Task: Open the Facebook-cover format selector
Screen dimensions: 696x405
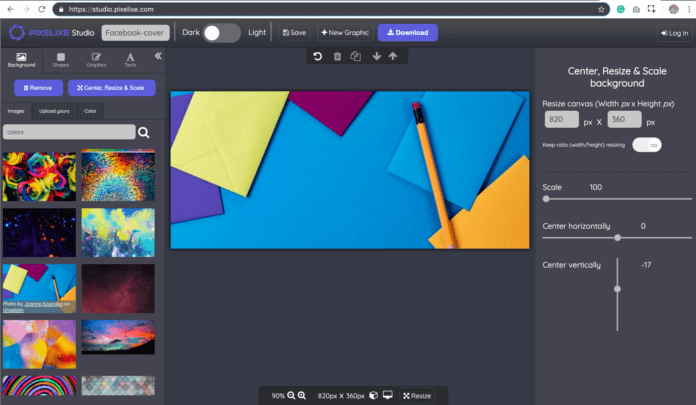Action: coord(135,33)
